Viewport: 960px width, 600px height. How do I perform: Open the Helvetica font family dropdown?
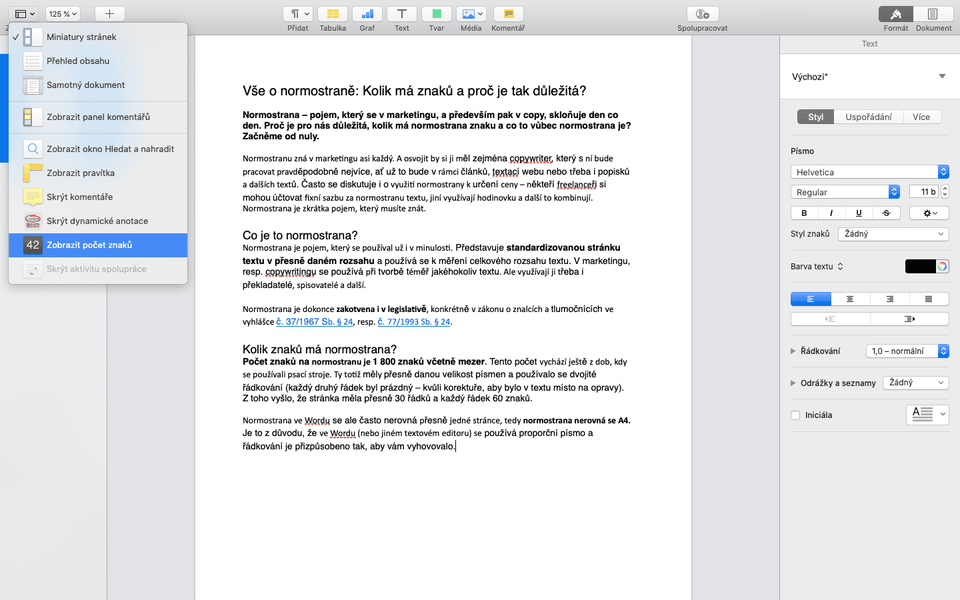869,172
